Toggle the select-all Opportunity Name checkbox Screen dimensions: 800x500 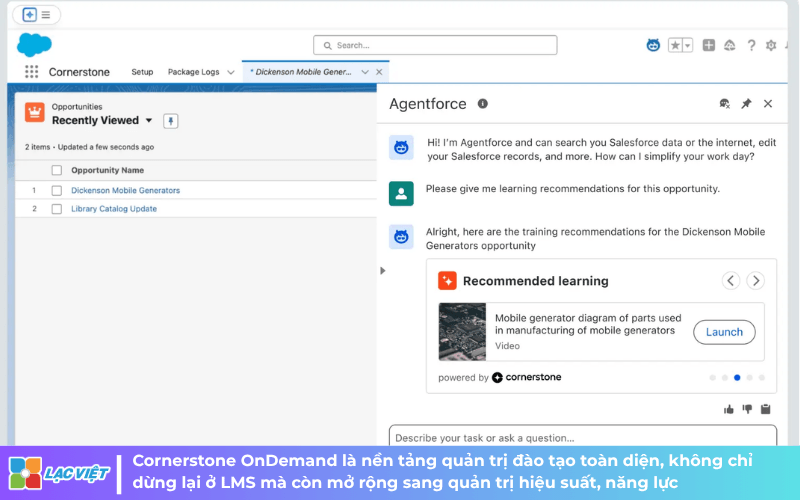[x=57, y=170]
